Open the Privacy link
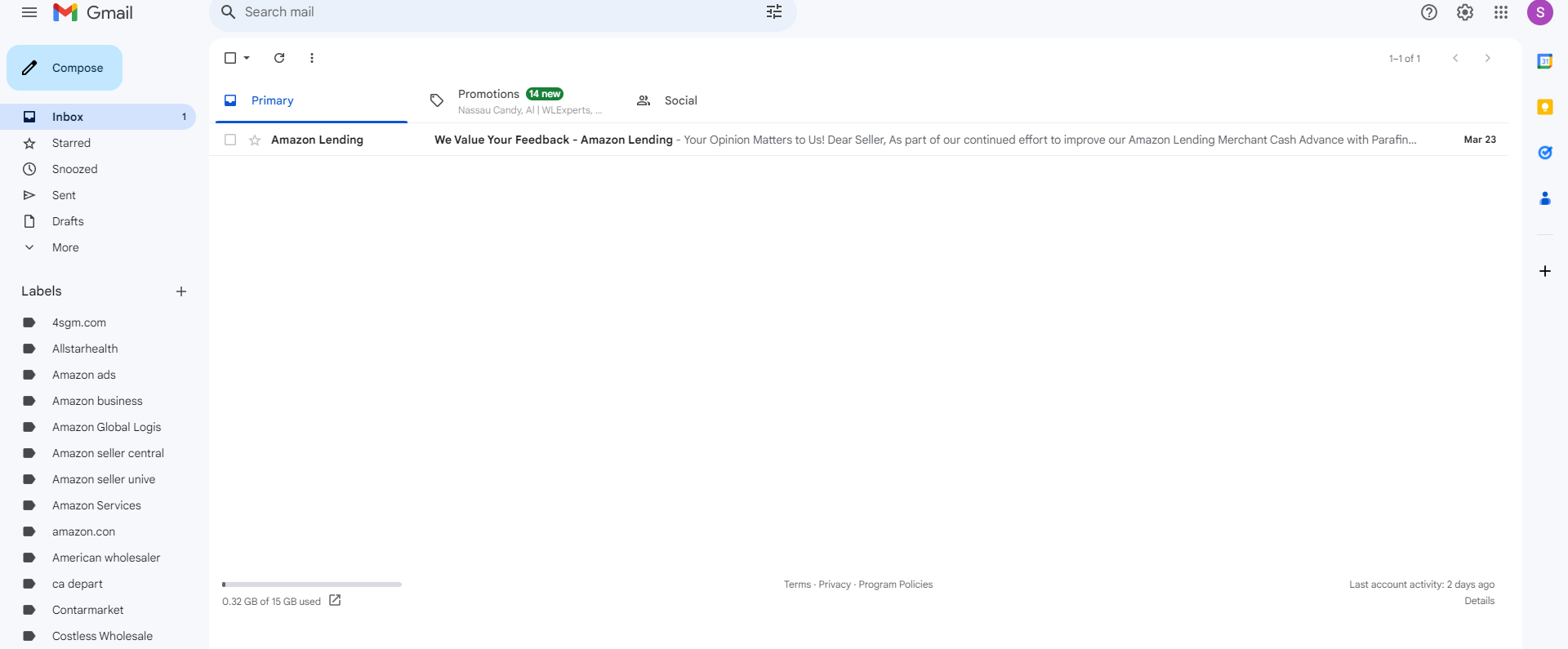1568x649 pixels. pyautogui.click(x=835, y=585)
